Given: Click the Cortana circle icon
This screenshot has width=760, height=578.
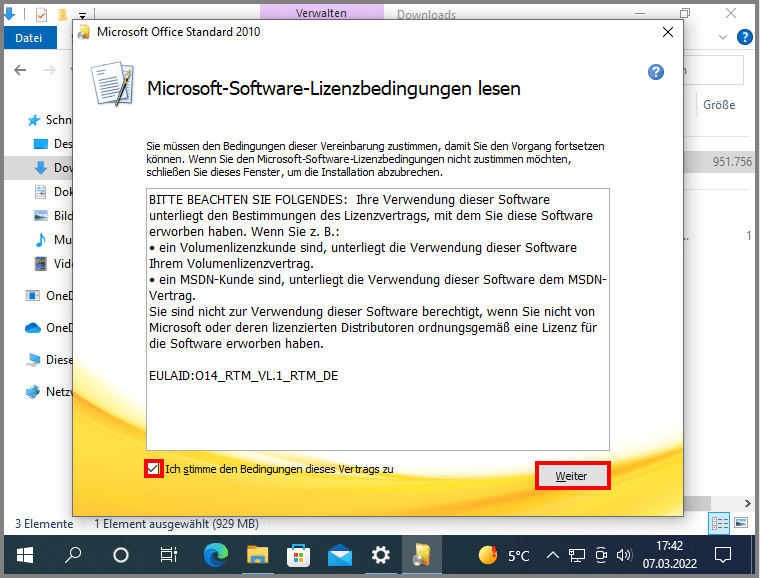Looking at the screenshot, I should (x=121, y=555).
